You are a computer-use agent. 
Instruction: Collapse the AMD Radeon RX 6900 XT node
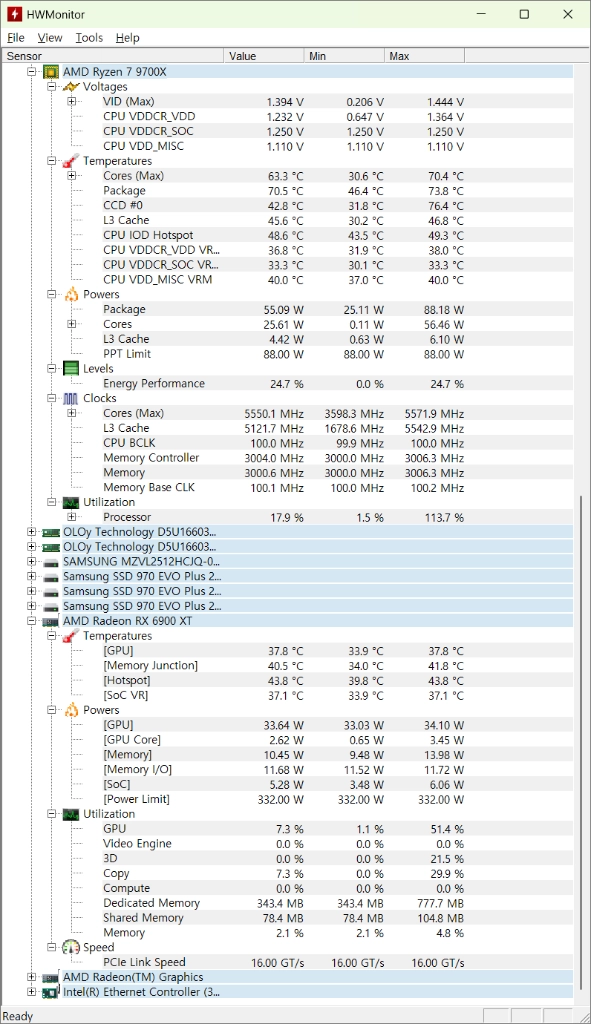pyautogui.click(x=31, y=621)
